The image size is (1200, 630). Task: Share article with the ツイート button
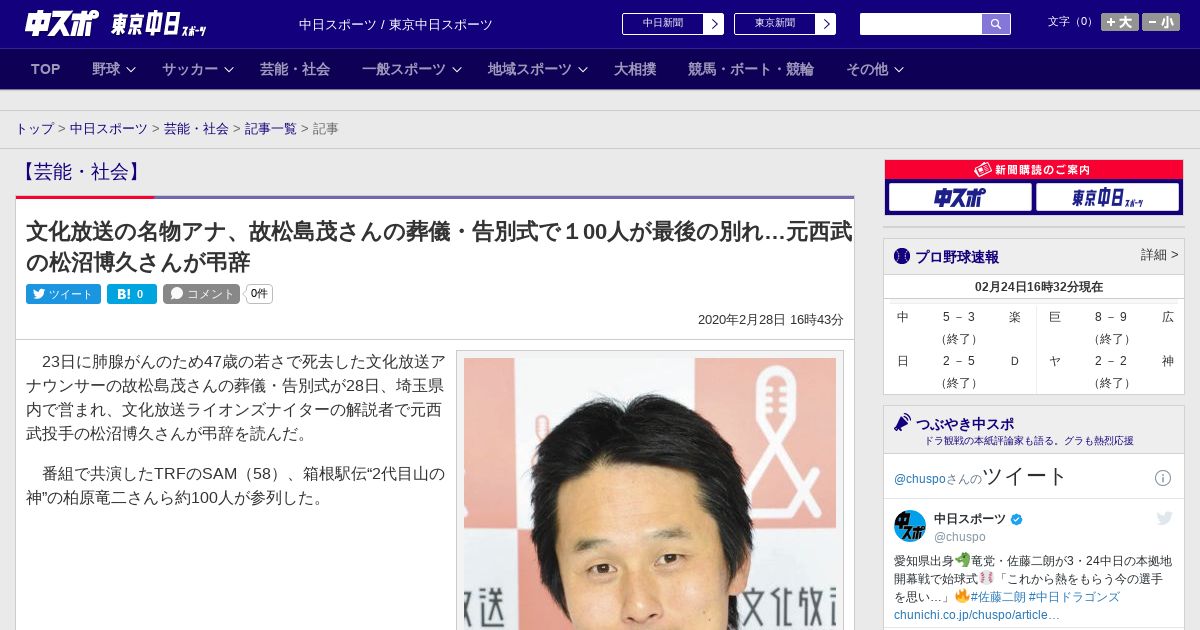pos(63,294)
